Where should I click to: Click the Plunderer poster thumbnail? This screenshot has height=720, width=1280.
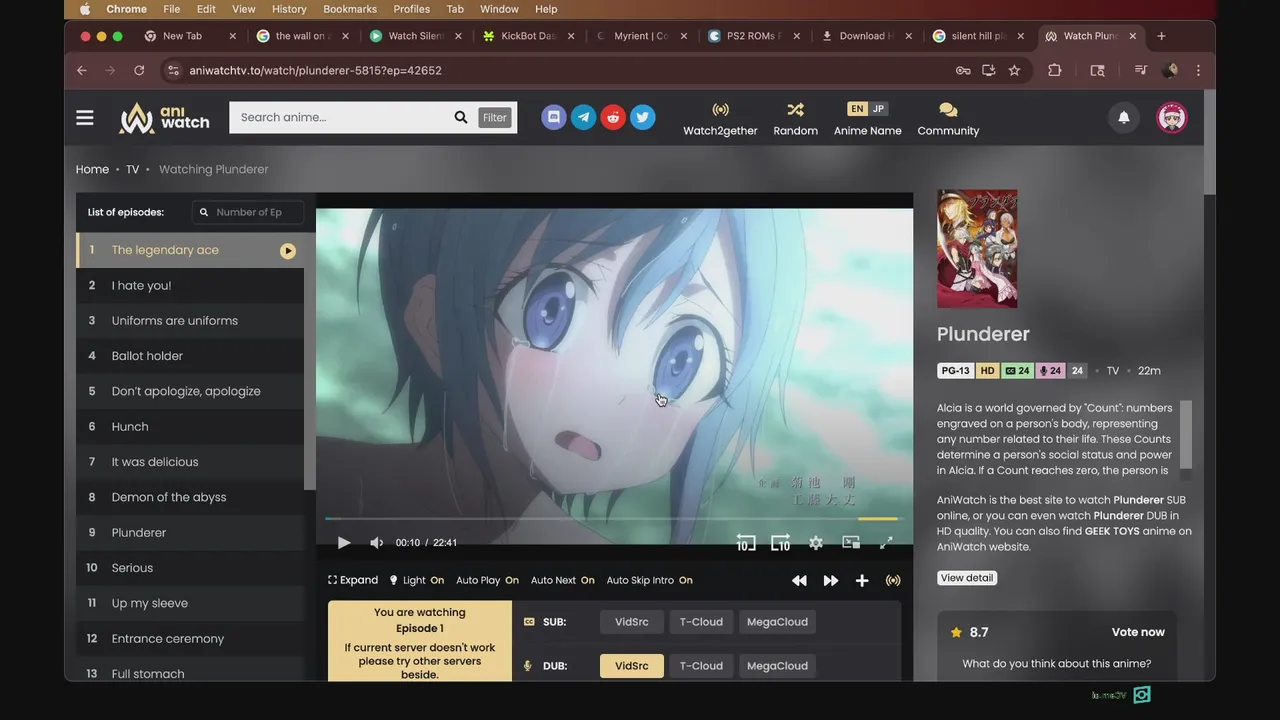(x=977, y=248)
